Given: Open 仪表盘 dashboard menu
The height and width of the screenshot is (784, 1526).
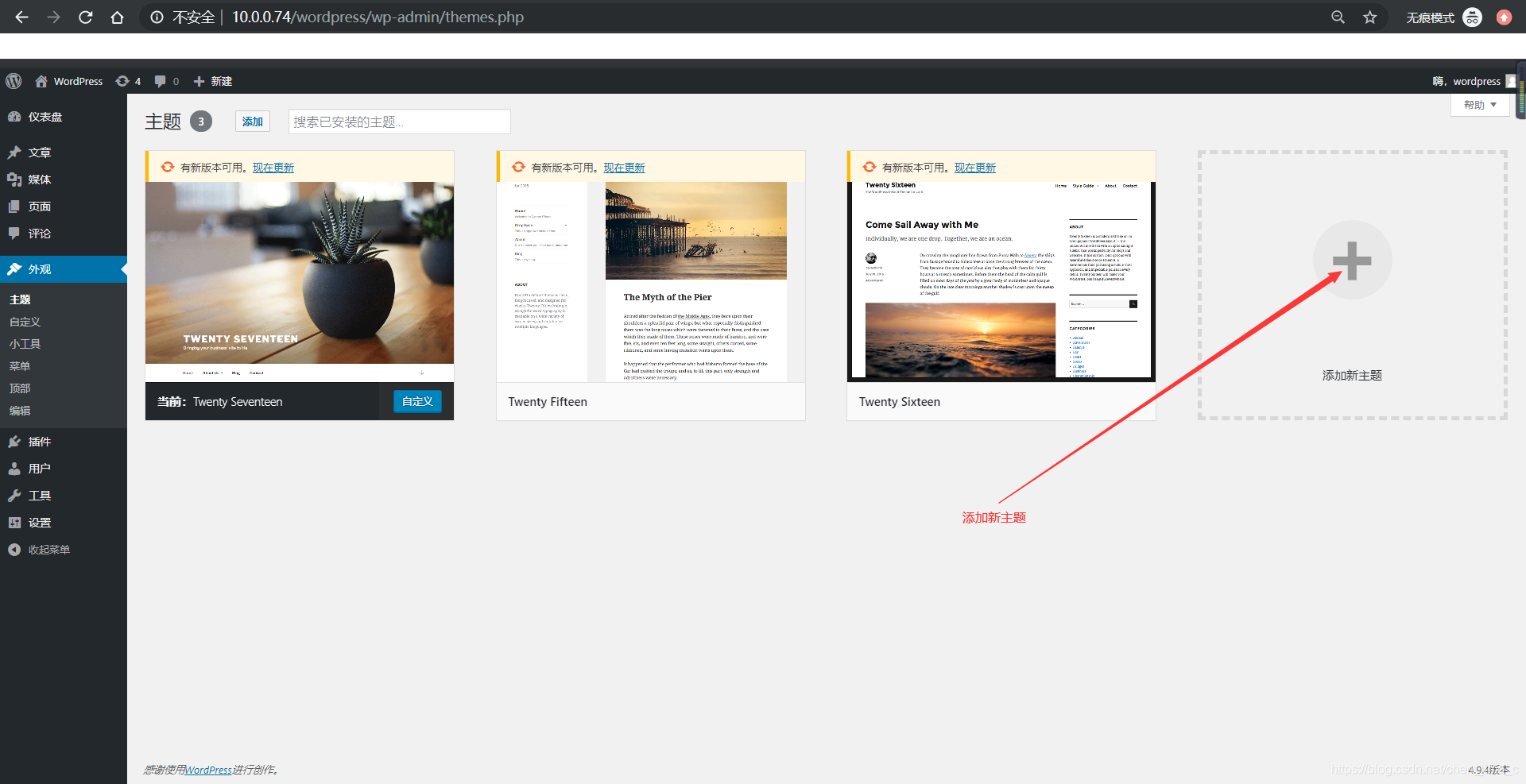Looking at the screenshot, I should (x=64, y=117).
